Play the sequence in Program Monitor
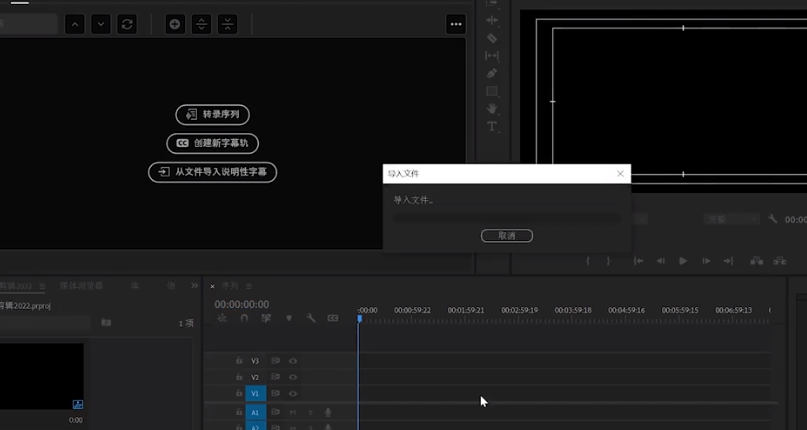This screenshot has width=807, height=430. click(683, 261)
